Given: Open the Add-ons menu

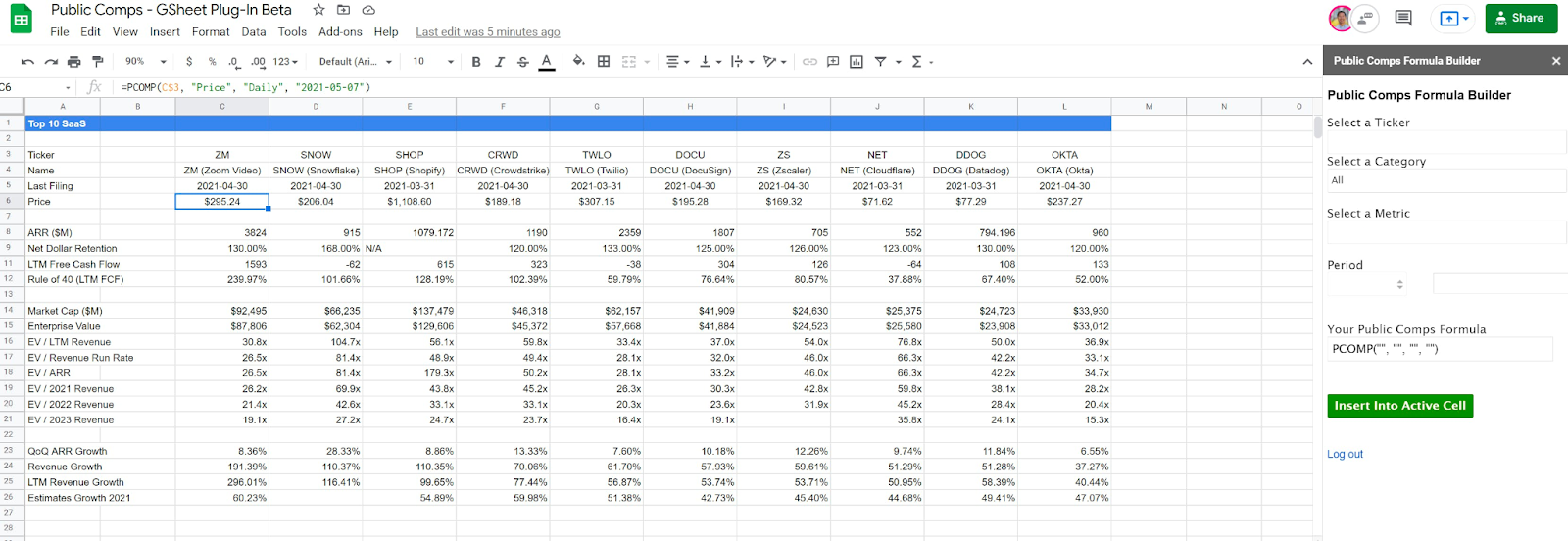Looking at the screenshot, I should coord(340,31).
